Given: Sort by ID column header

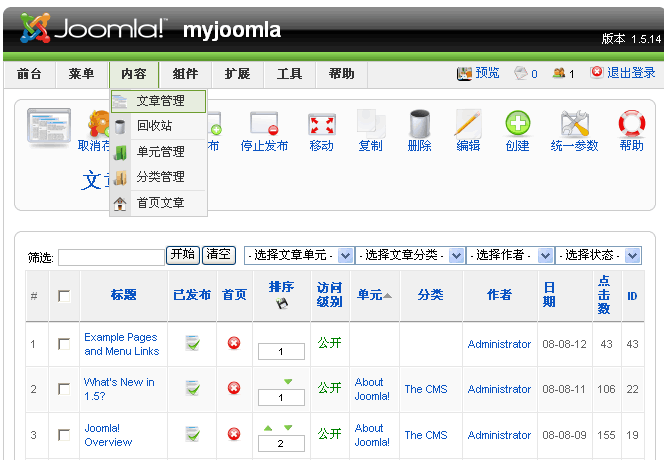Looking at the screenshot, I should [x=632, y=296].
